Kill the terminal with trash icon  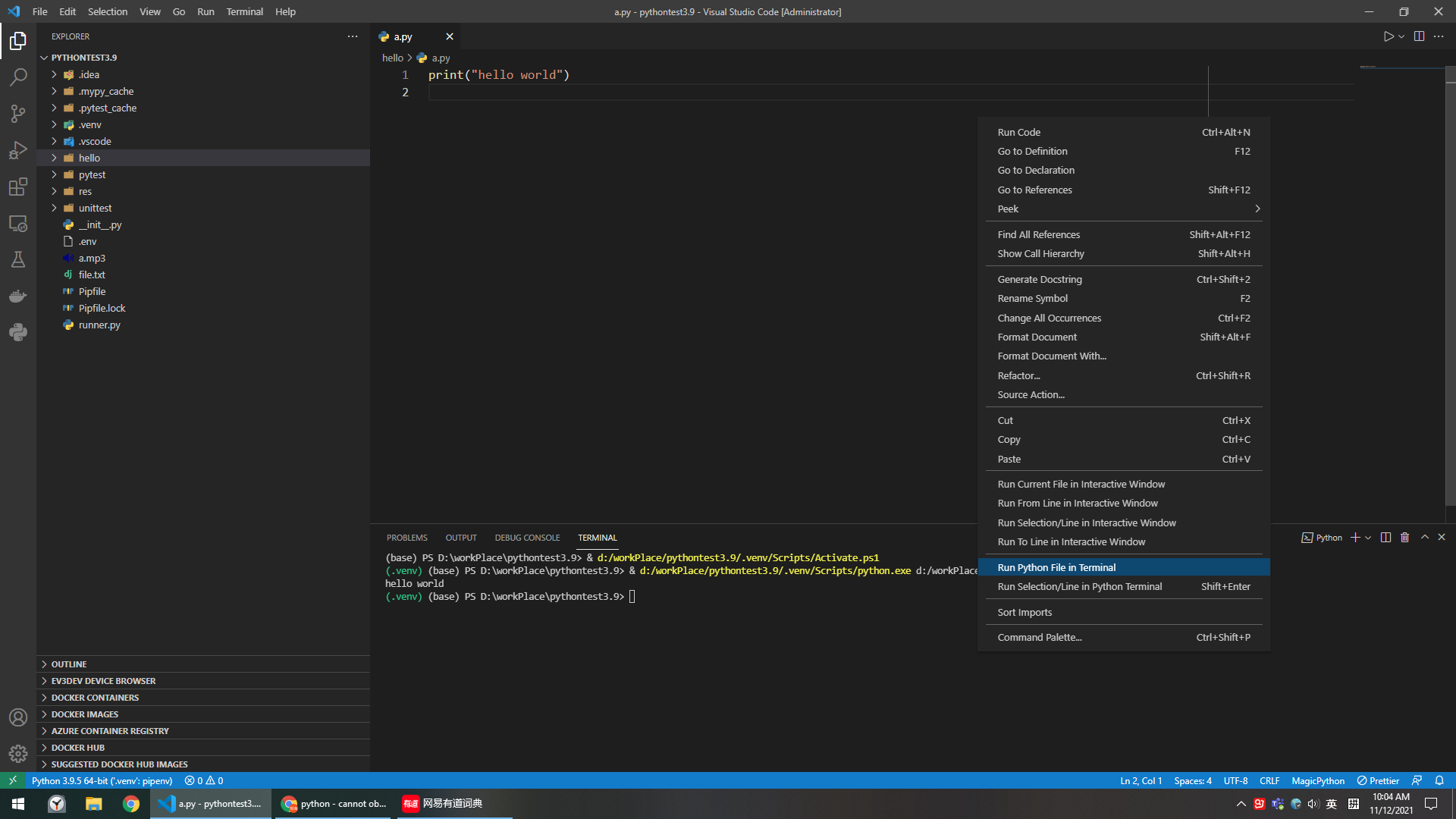coord(1404,538)
